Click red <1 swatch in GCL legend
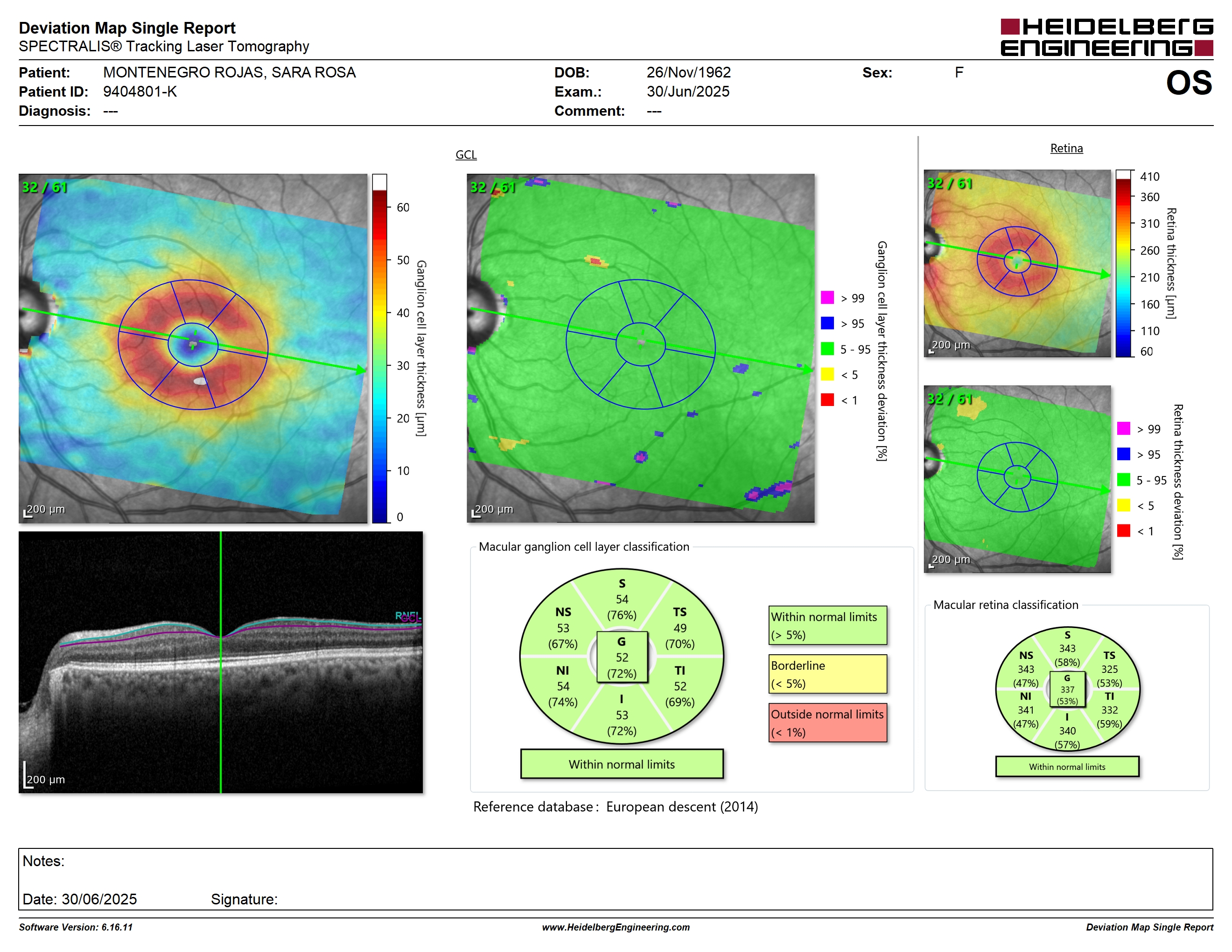1232x952 pixels. point(827,399)
